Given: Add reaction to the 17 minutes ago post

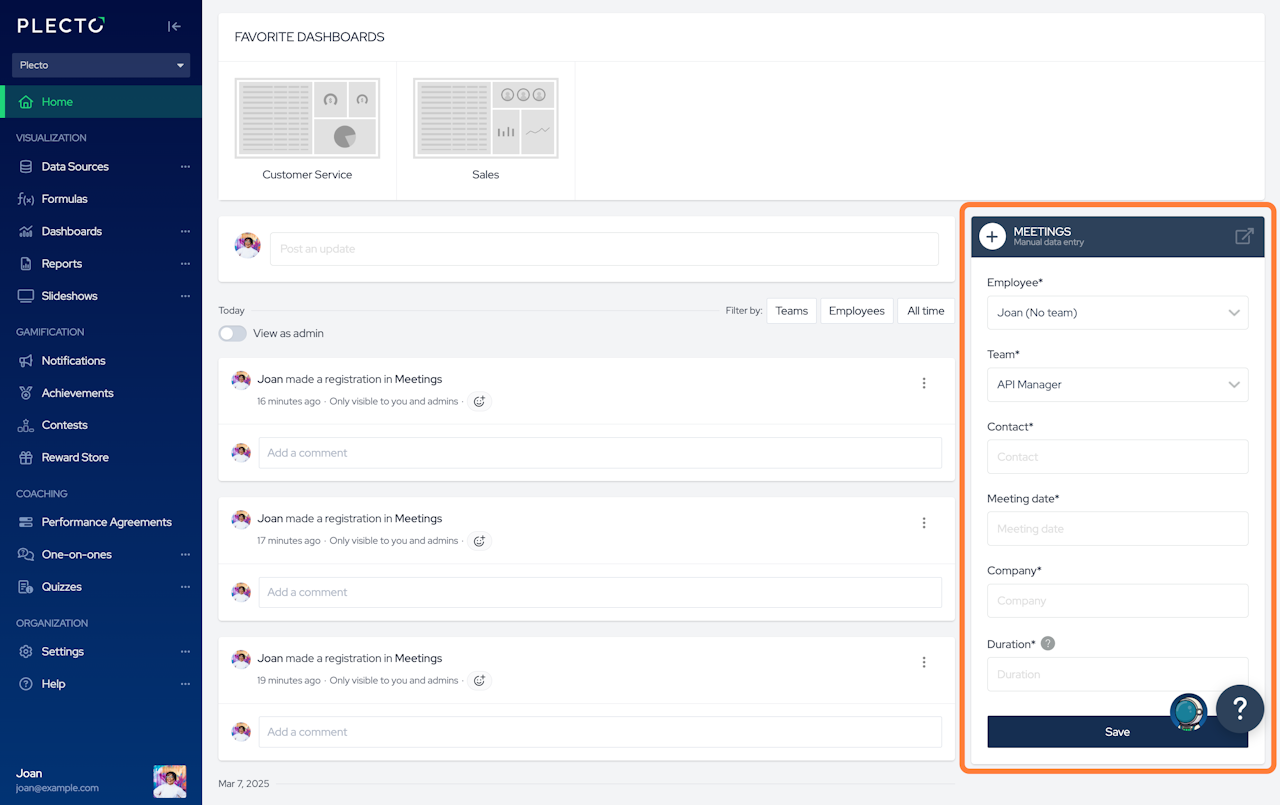Looking at the screenshot, I should (480, 541).
